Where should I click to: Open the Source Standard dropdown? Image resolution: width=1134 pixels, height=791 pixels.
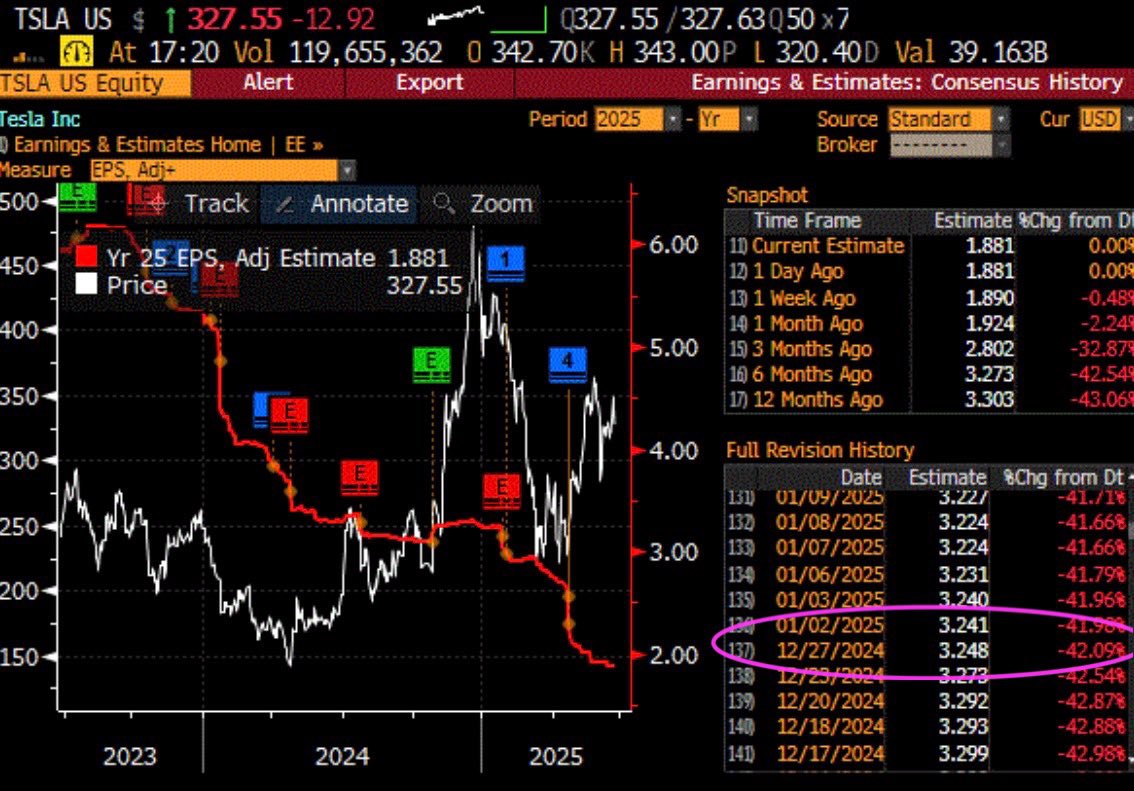(949, 119)
